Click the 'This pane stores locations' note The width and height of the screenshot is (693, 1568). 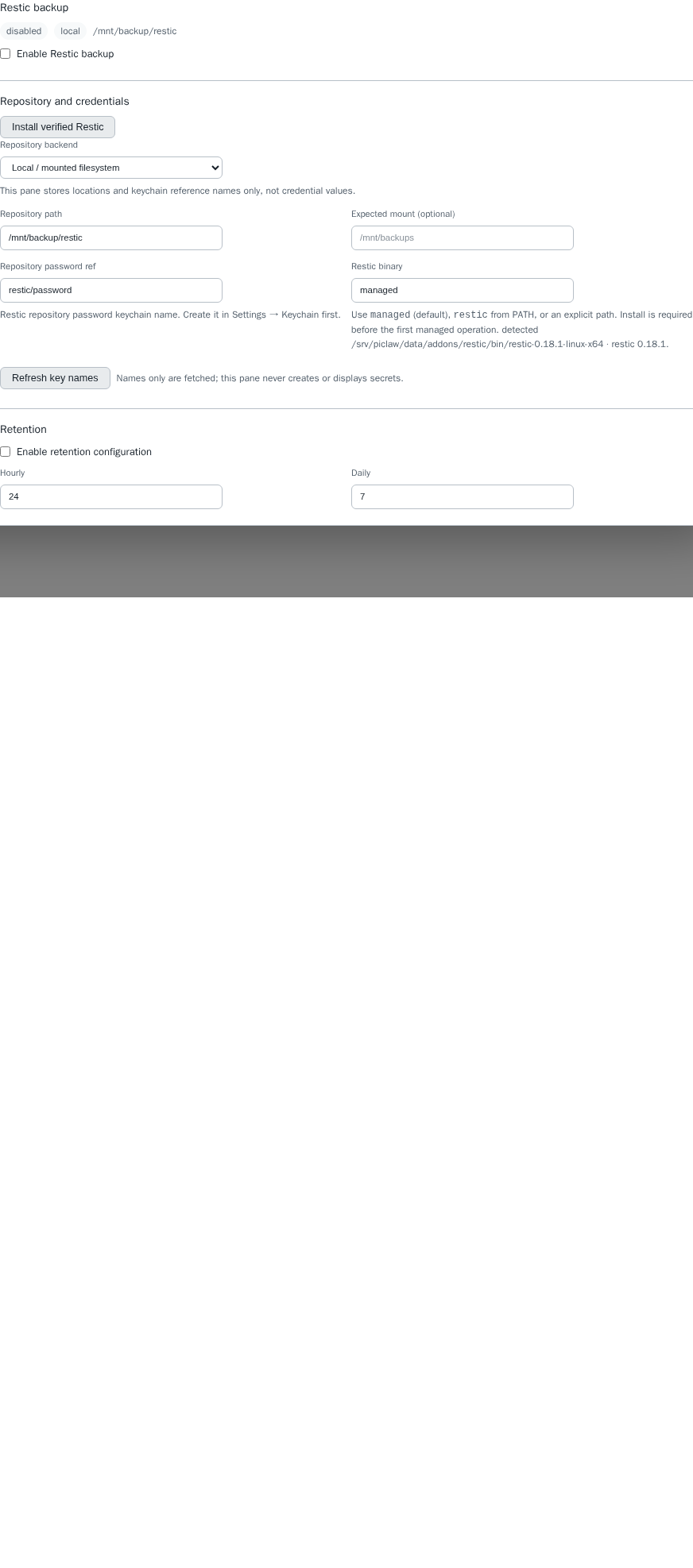tap(177, 191)
